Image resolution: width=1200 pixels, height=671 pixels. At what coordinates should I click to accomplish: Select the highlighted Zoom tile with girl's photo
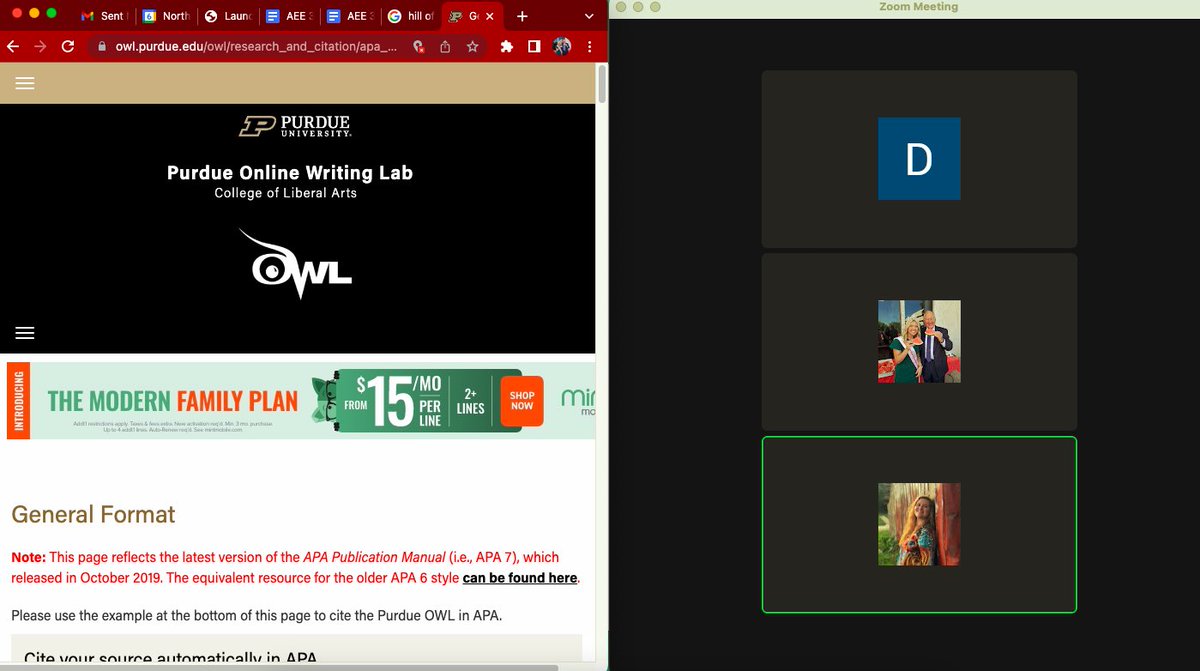point(919,524)
